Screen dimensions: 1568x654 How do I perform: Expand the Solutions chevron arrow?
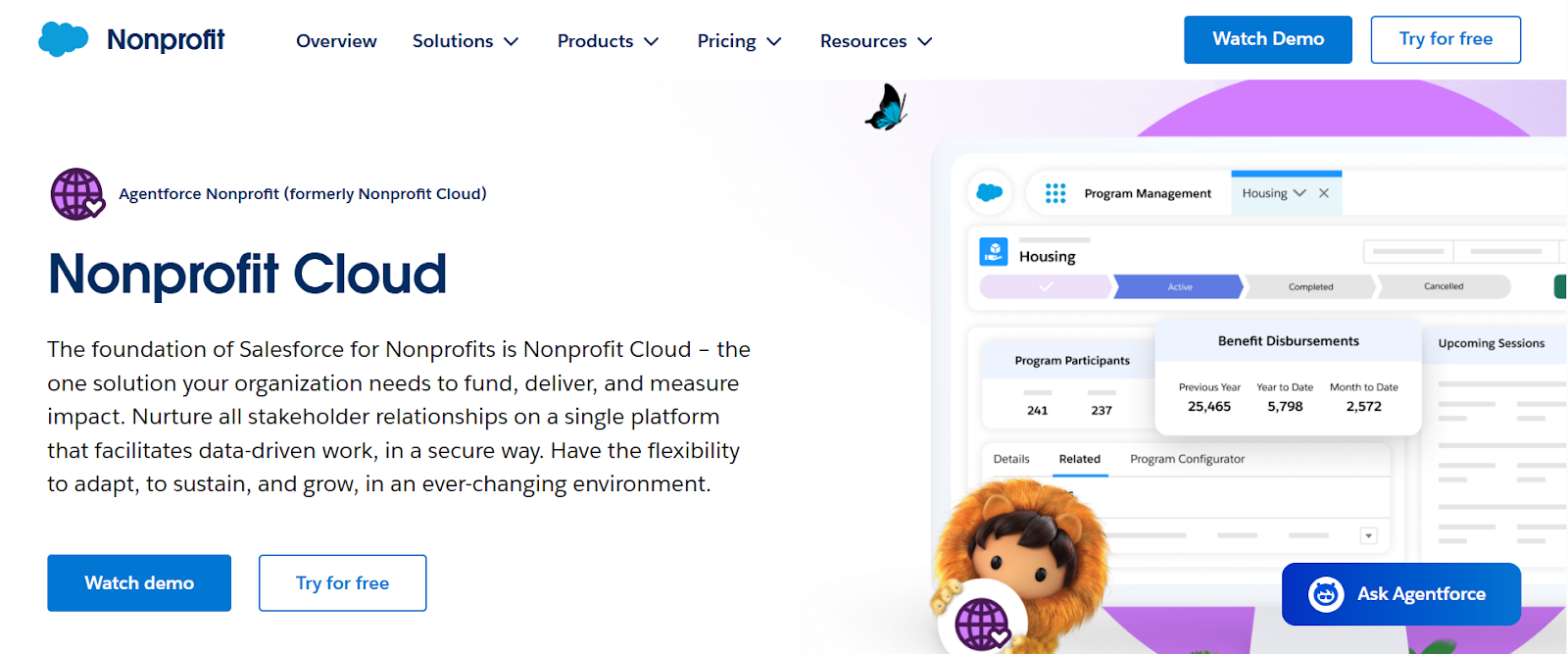(x=511, y=42)
